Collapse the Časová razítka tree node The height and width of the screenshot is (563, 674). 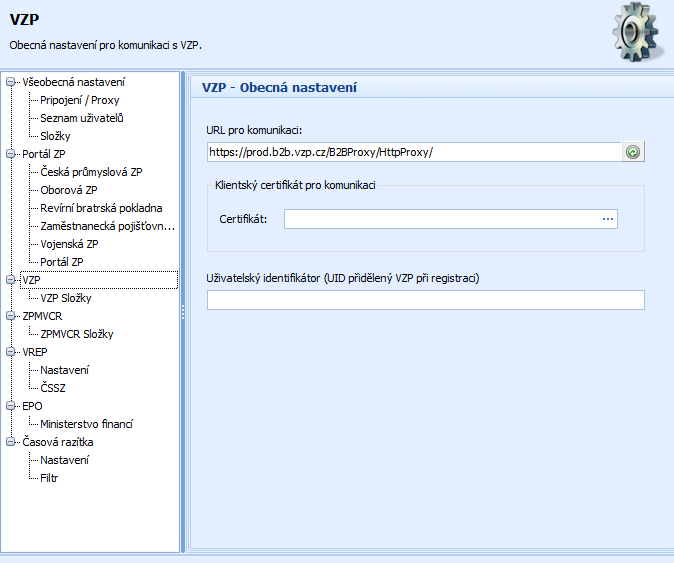10,442
